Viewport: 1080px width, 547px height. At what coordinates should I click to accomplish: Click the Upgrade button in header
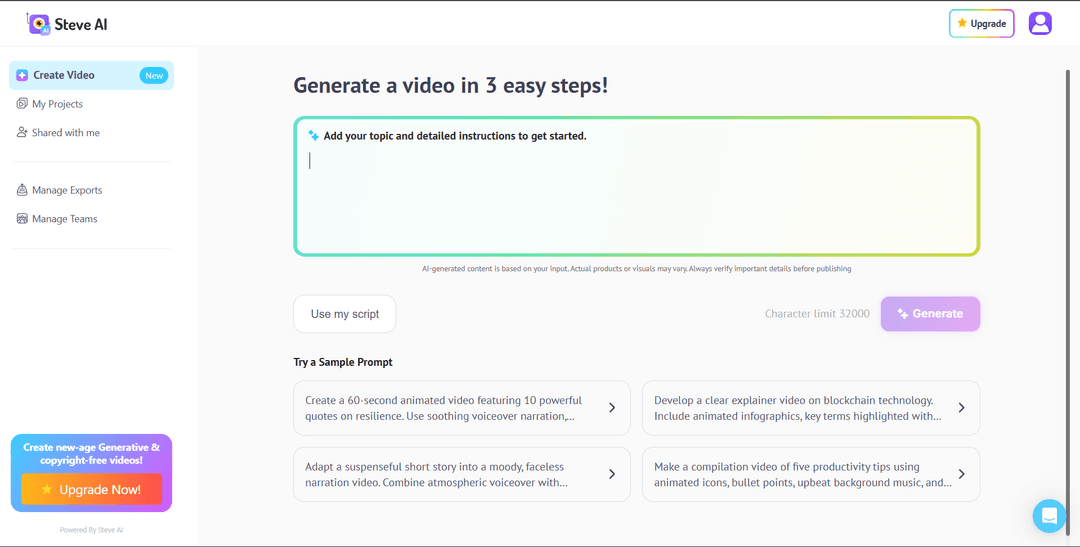click(x=982, y=23)
